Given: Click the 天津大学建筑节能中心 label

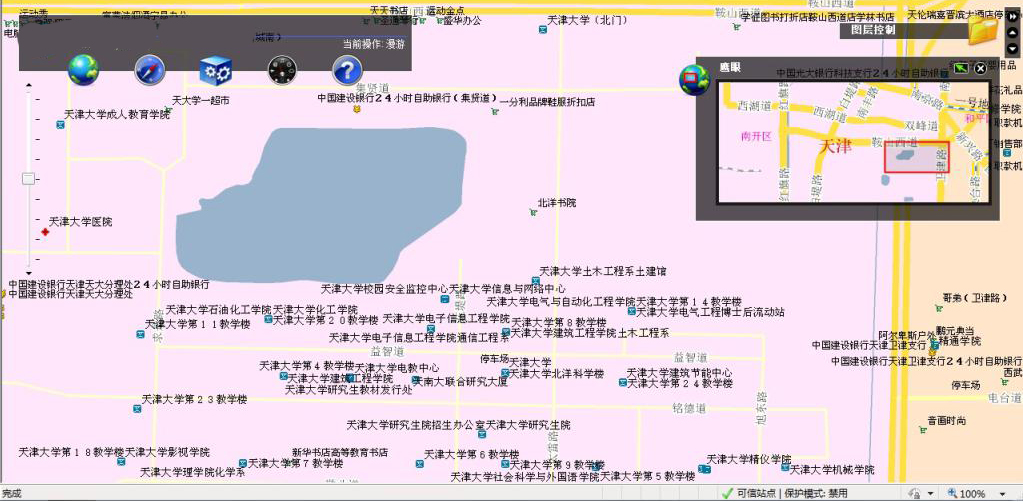Looking at the screenshot, I should click(680, 373).
